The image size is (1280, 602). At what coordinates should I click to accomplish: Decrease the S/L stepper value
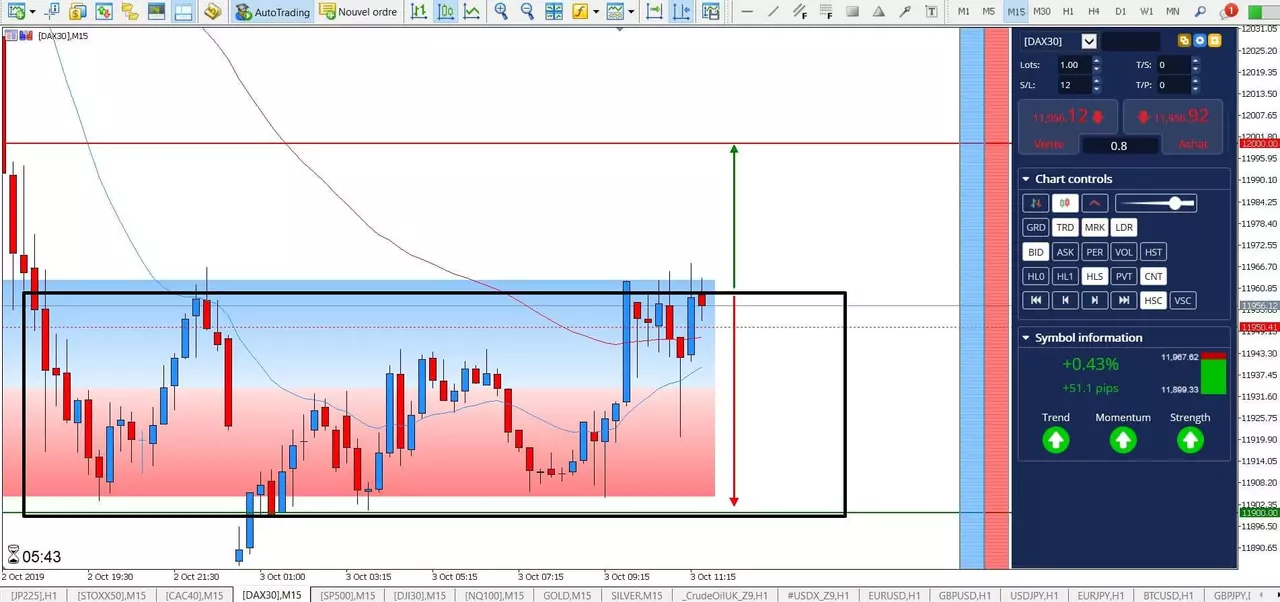point(1097,90)
